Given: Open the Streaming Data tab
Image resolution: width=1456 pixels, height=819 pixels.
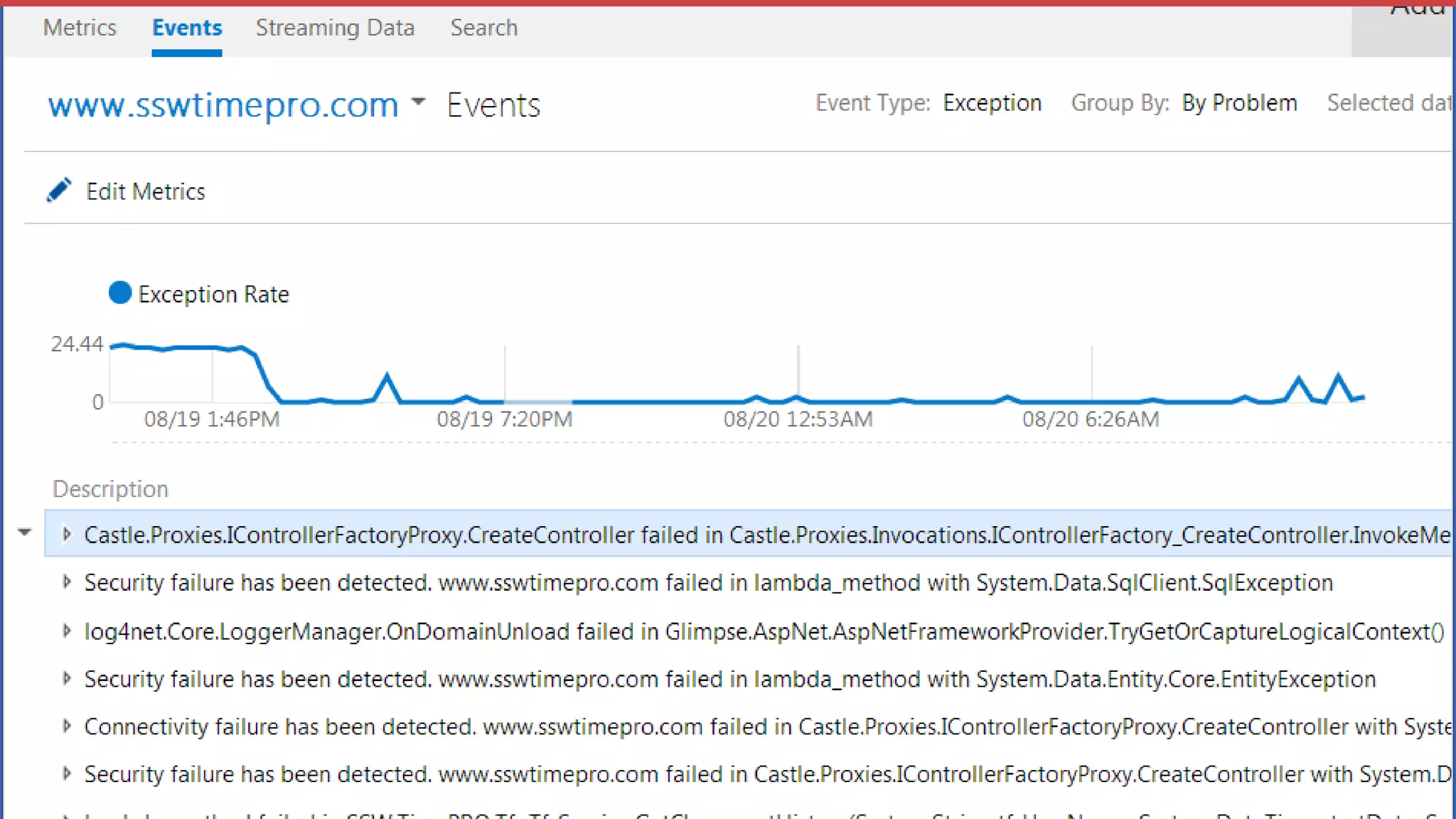Looking at the screenshot, I should point(335,28).
